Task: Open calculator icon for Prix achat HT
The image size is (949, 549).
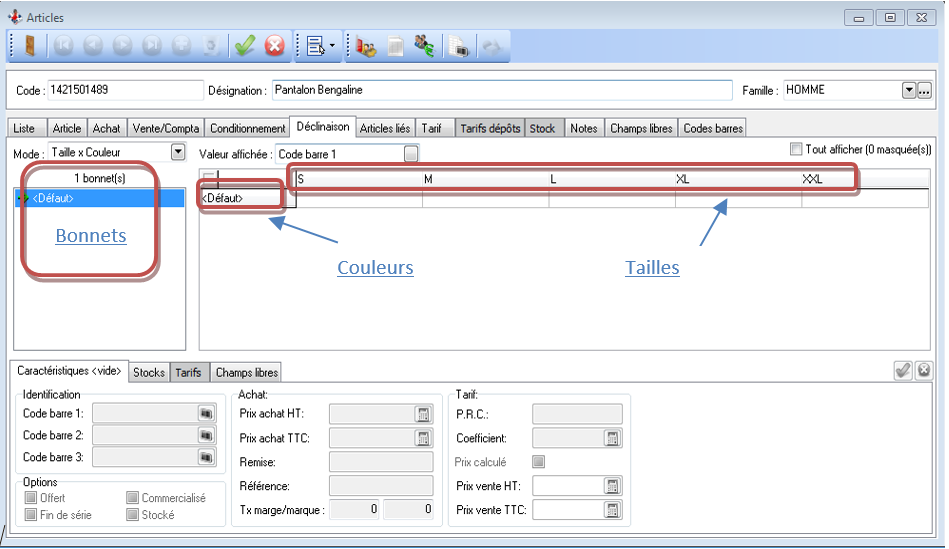Action: point(422,414)
